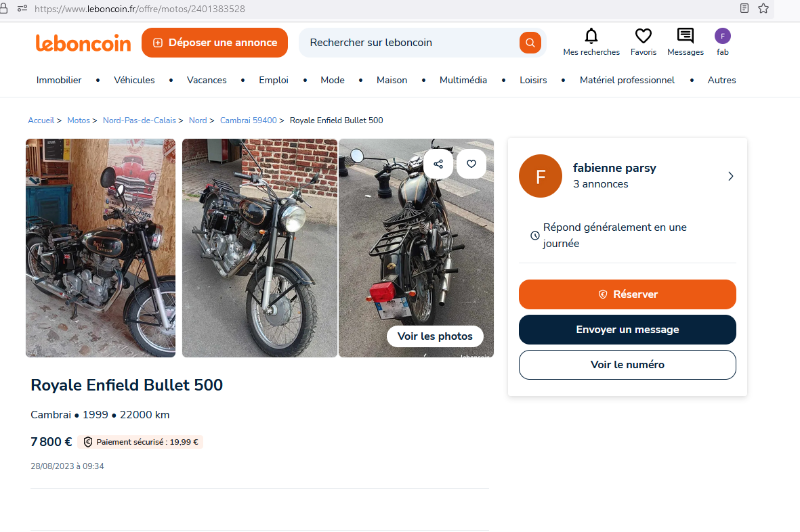Image resolution: width=800 pixels, height=532 pixels.
Task: Click the orange search magnifier icon
Action: tap(530, 43)
